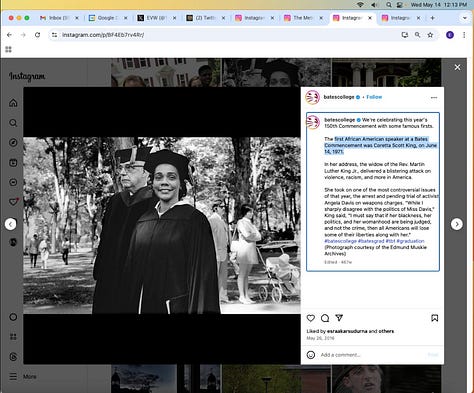
Task: Open the profile avatar in Instagram sidebar
Action: pos(13,242)
